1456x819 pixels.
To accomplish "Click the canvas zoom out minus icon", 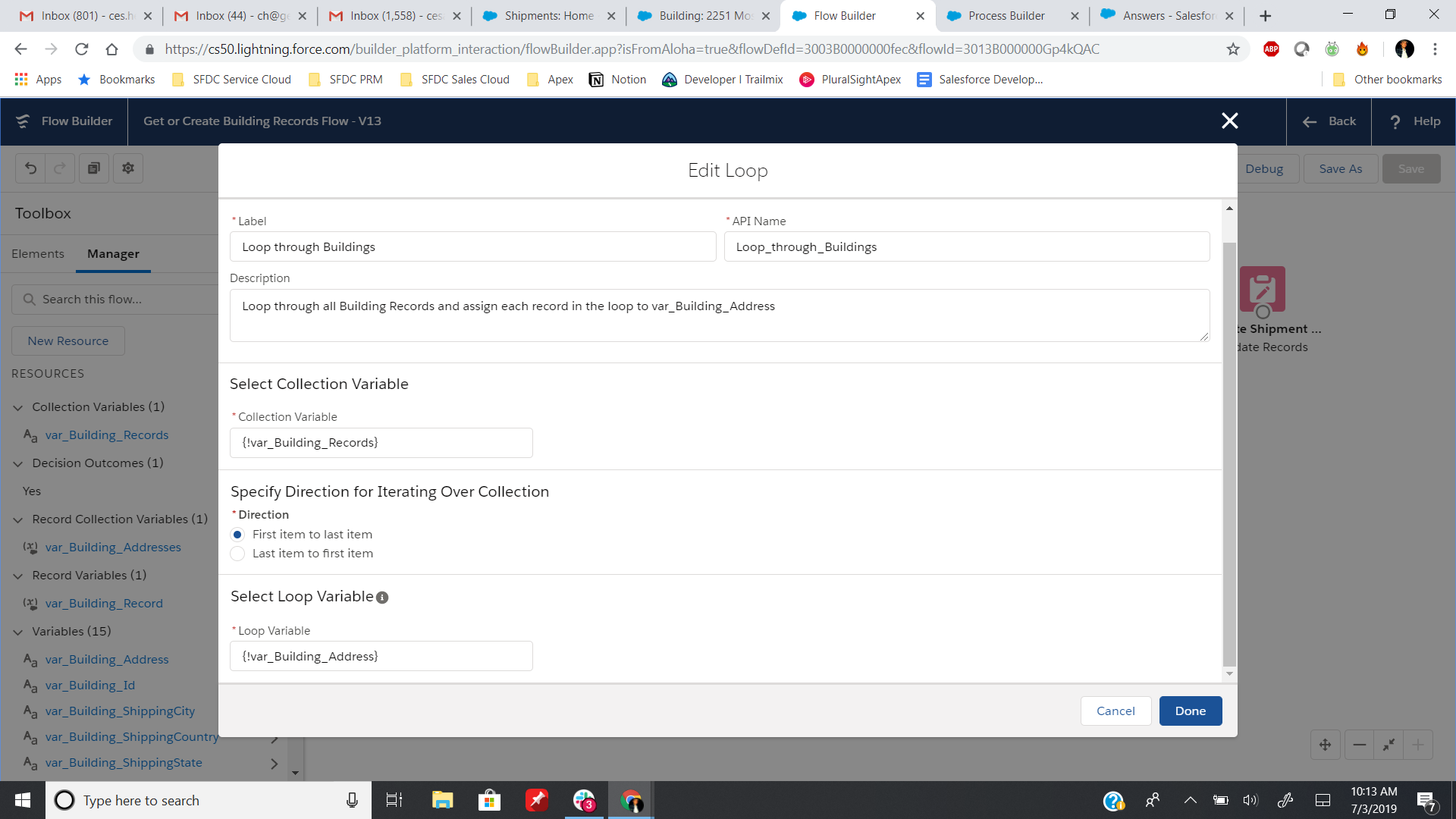I will pyautogui.click(x=1360, y=745).
